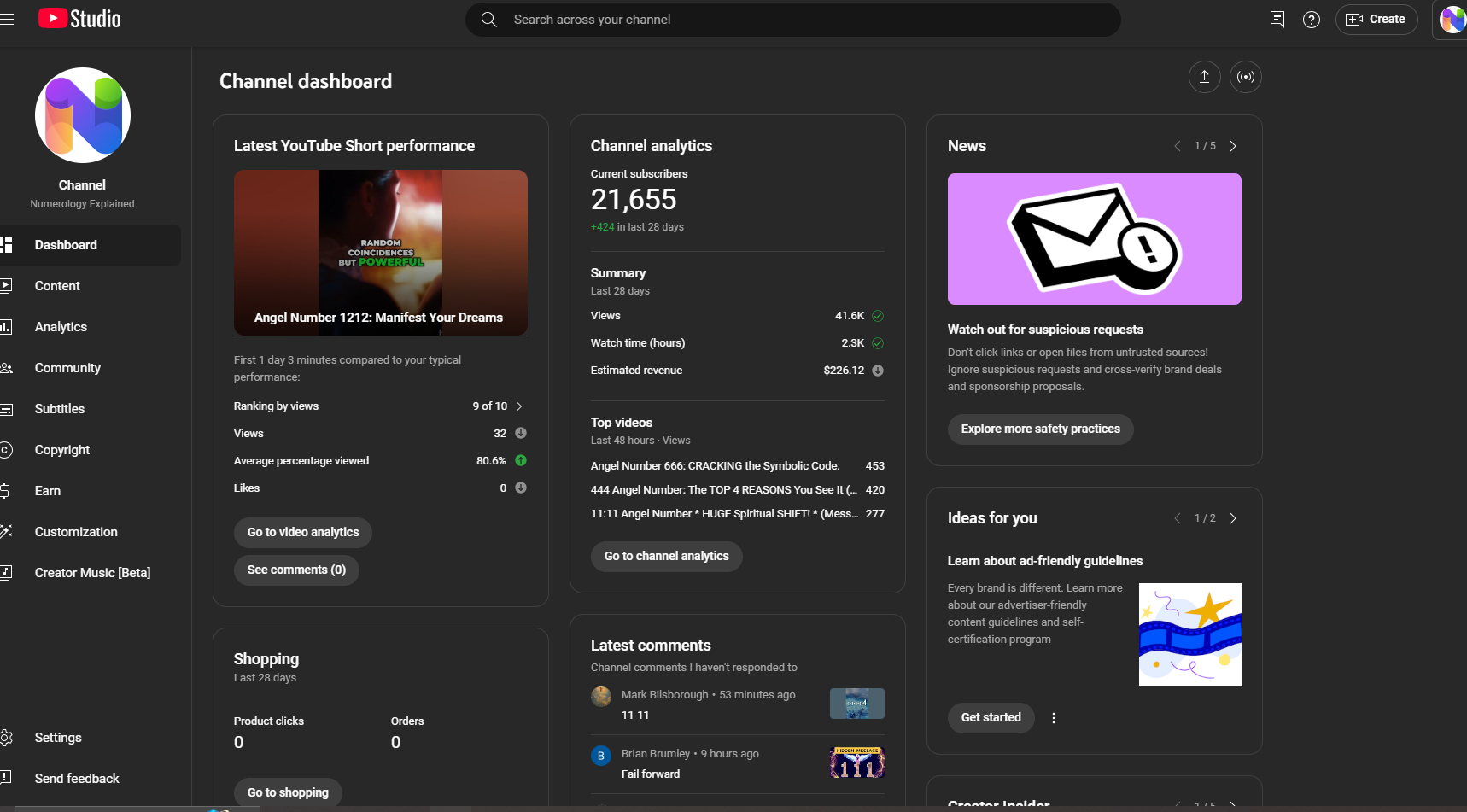Screen dimensions: 1467x812
Task: Go to next Ideas for you card
Action: click(x=1233, y=518)
